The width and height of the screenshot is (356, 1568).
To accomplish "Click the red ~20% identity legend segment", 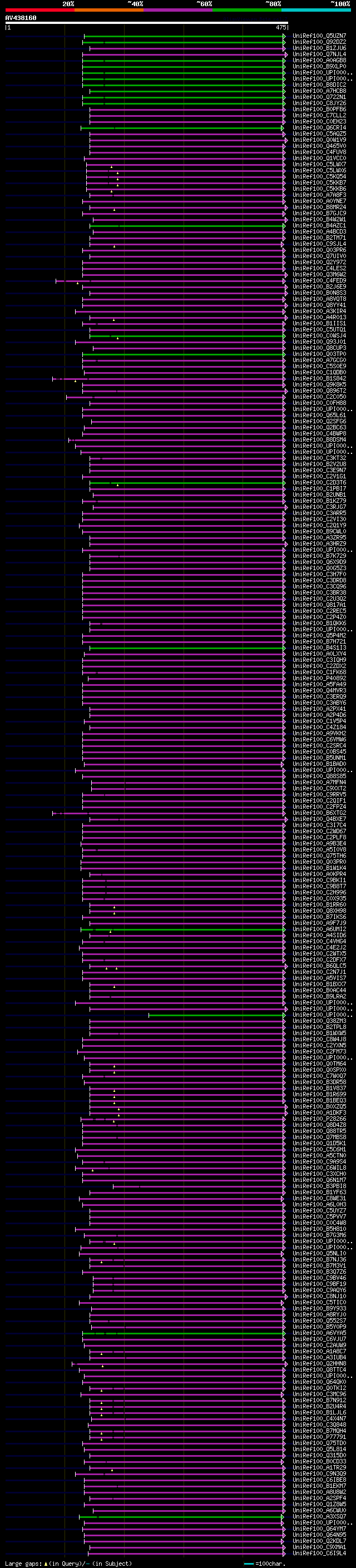I will click(39, 10).
